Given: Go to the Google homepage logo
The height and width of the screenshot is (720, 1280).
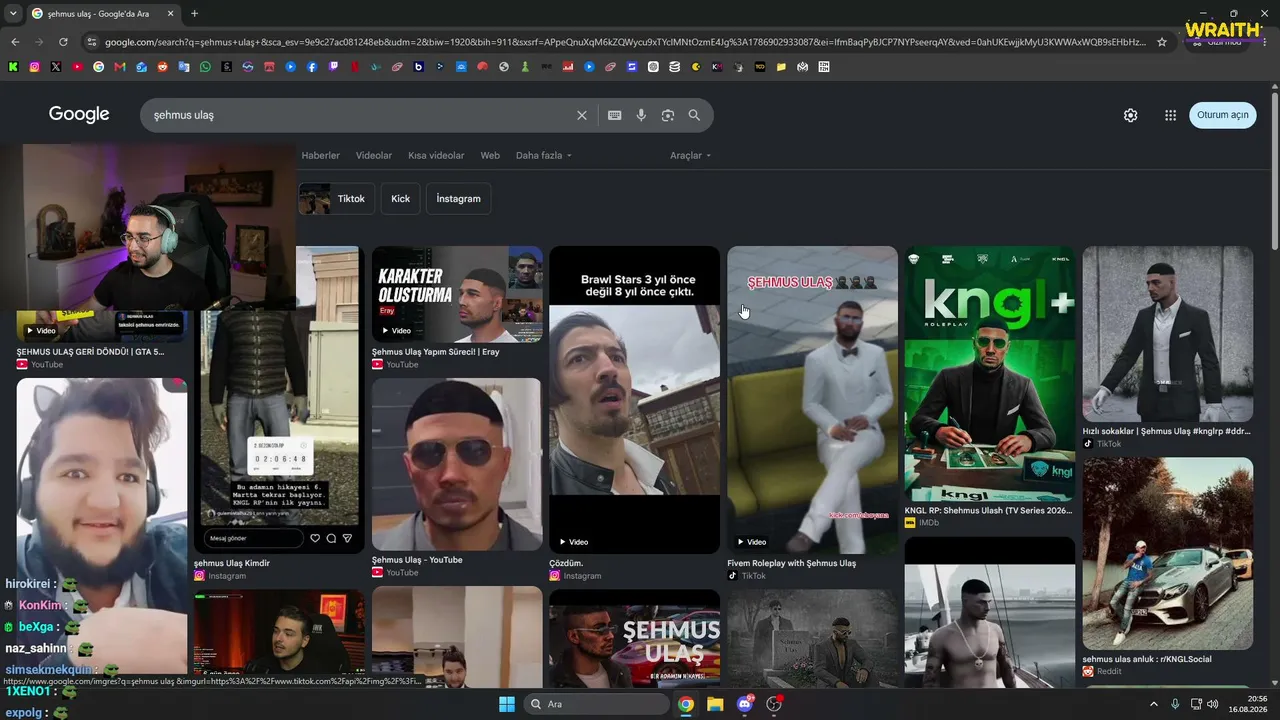Looking at the screenshot, I should [79, 114].
